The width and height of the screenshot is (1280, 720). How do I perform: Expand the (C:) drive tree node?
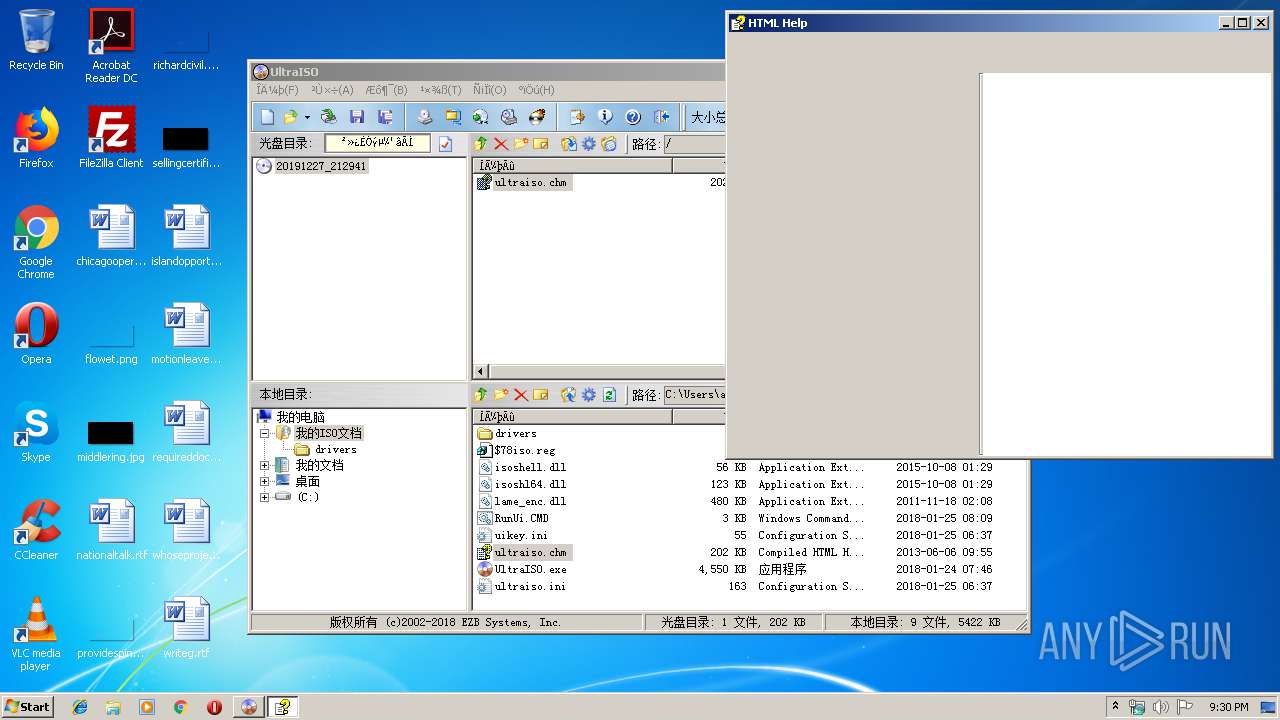tap(265, 497)
